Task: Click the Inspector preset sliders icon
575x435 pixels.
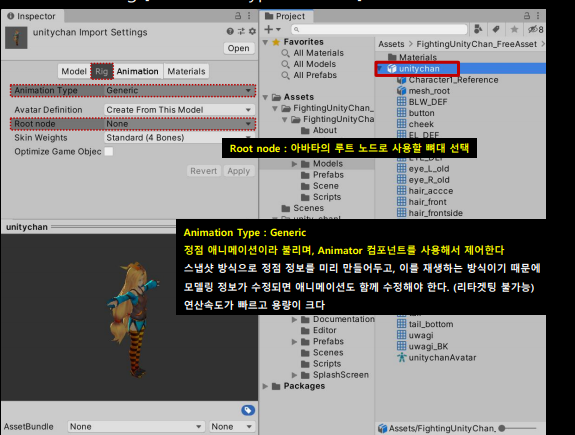Action: click(241, 31)
